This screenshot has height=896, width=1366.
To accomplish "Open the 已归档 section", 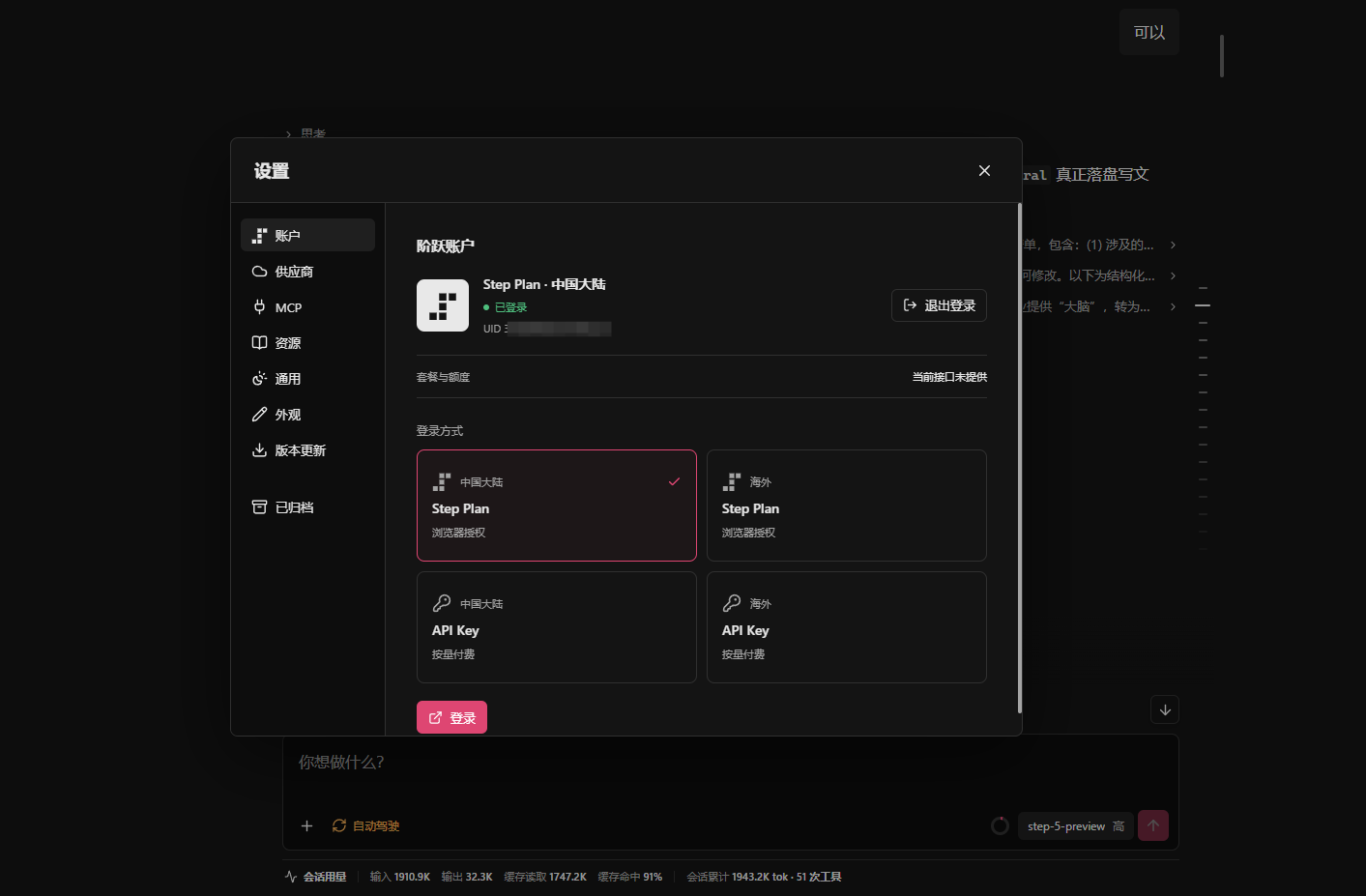I will click(307, 507).
